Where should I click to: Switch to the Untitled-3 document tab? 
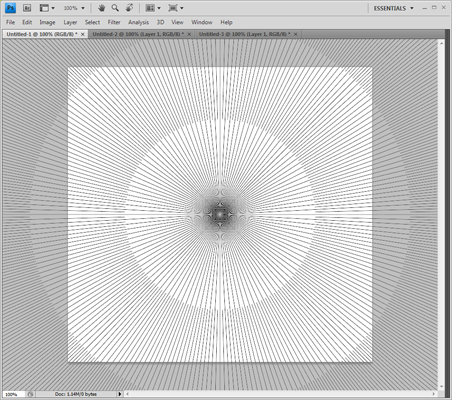[244, 34]
